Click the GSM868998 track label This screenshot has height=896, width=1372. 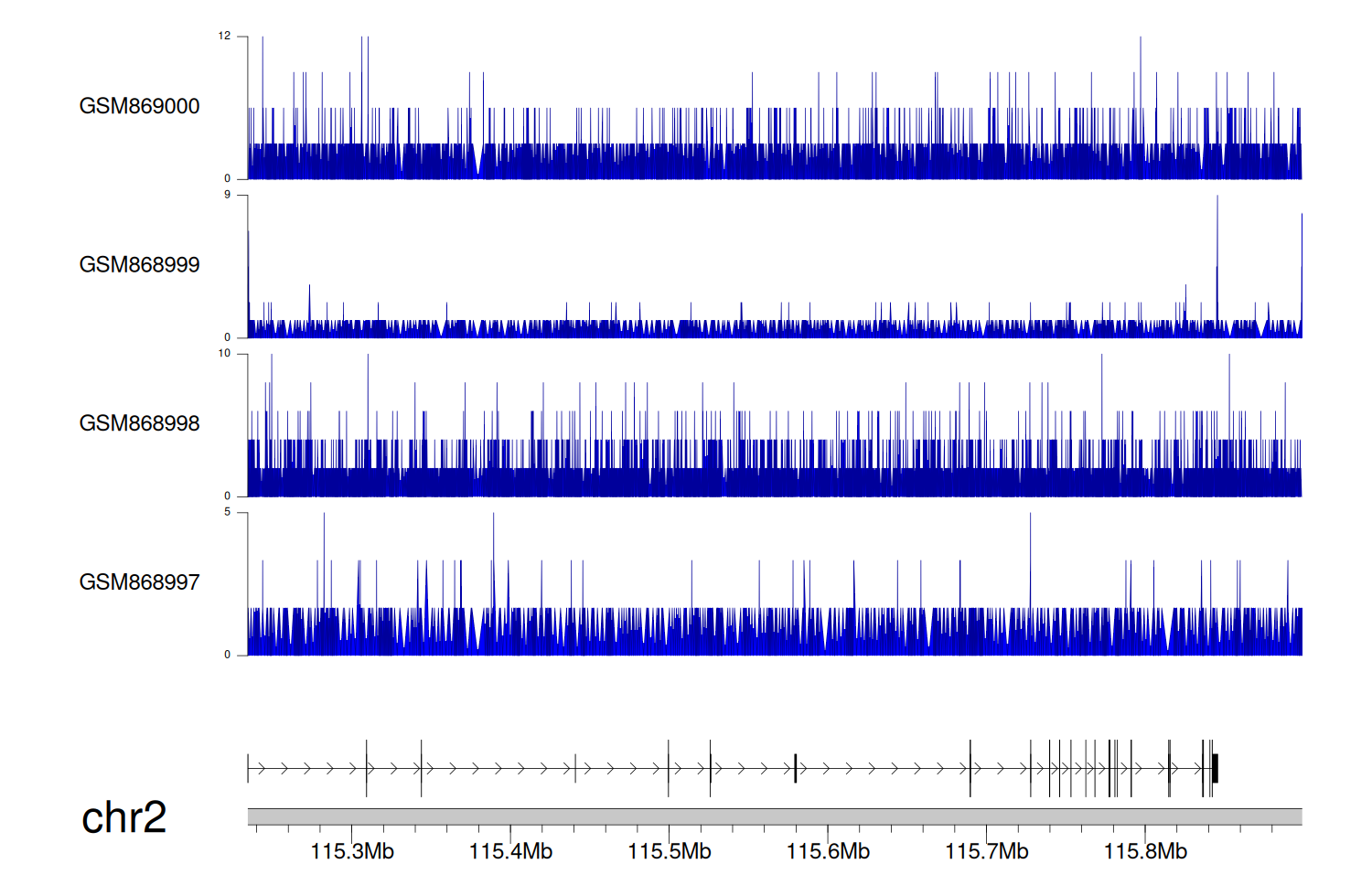(x=139, y=423)
